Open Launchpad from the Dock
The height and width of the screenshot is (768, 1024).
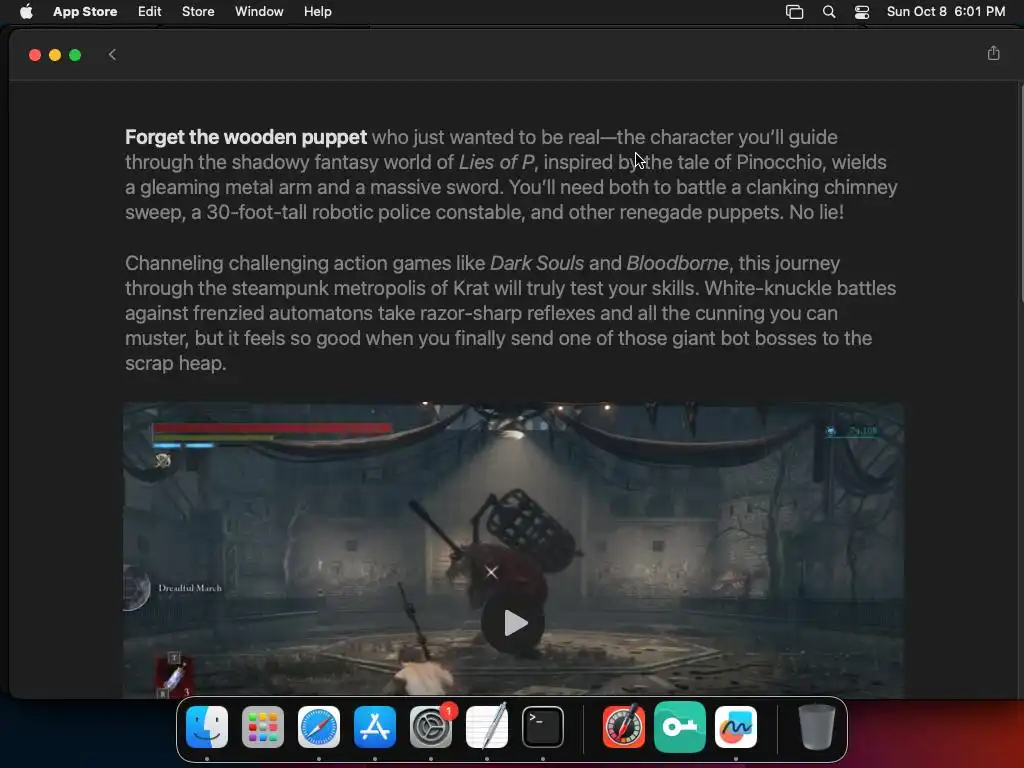pos(263,727)
